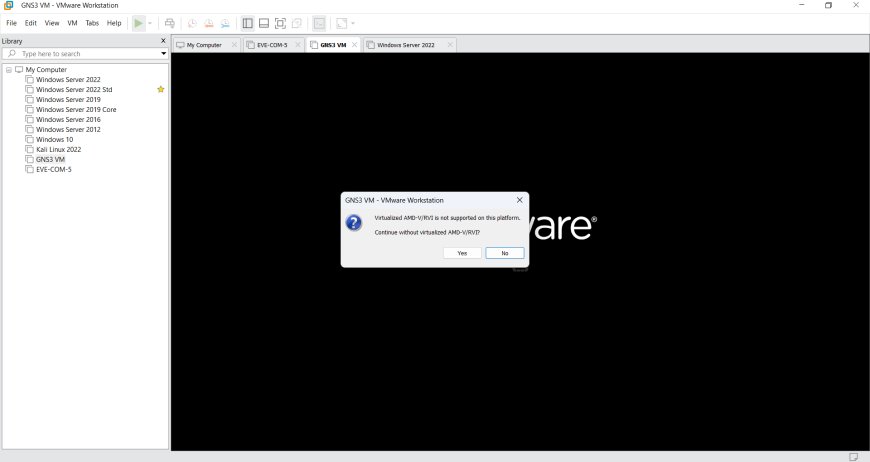Click the Unity mode toolbar icon
This screenshot has height=462, width=870.
pyautogui.click(x=297, y=23)
